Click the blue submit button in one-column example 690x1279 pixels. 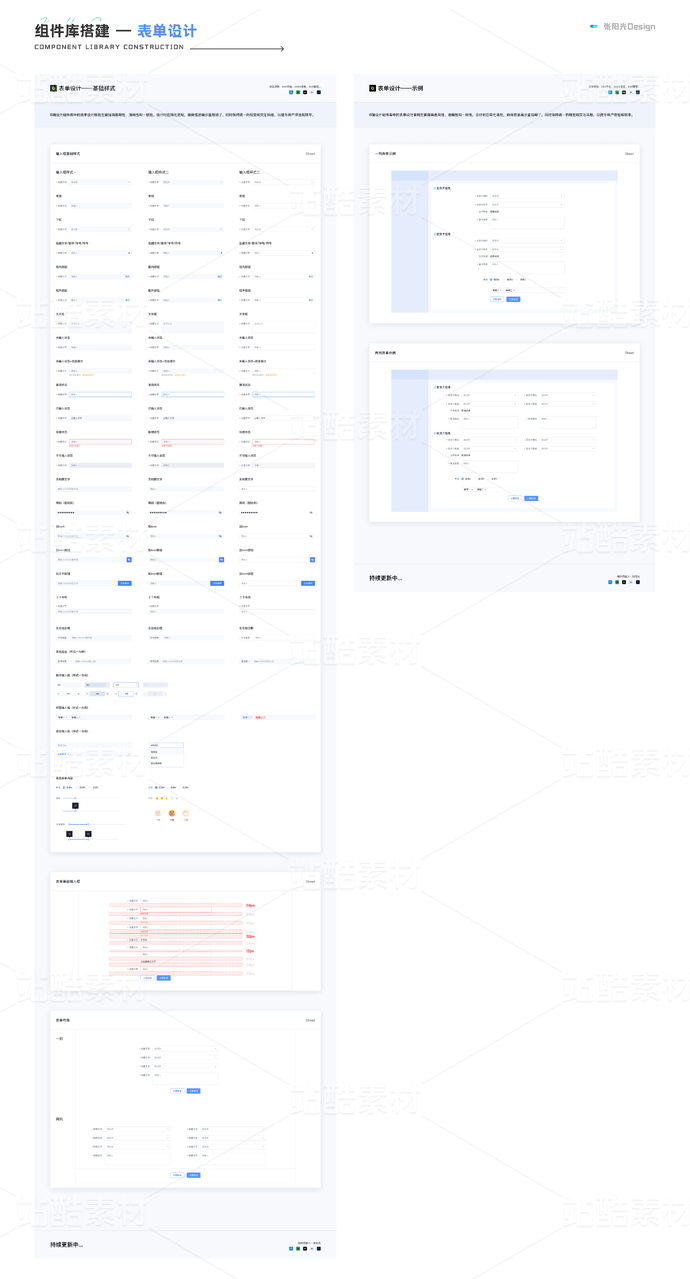tap(513, 299)
